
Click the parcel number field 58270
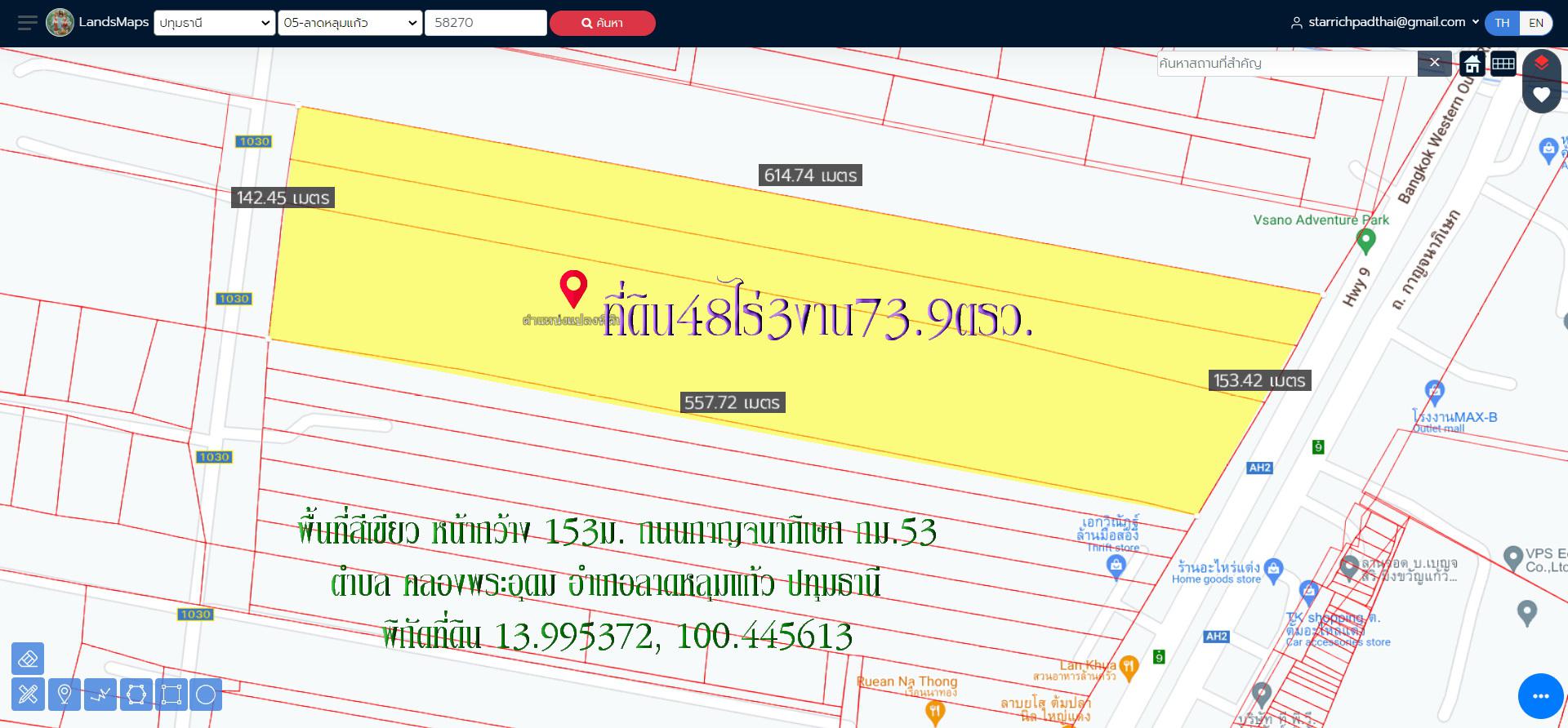[x=485, y=23]
